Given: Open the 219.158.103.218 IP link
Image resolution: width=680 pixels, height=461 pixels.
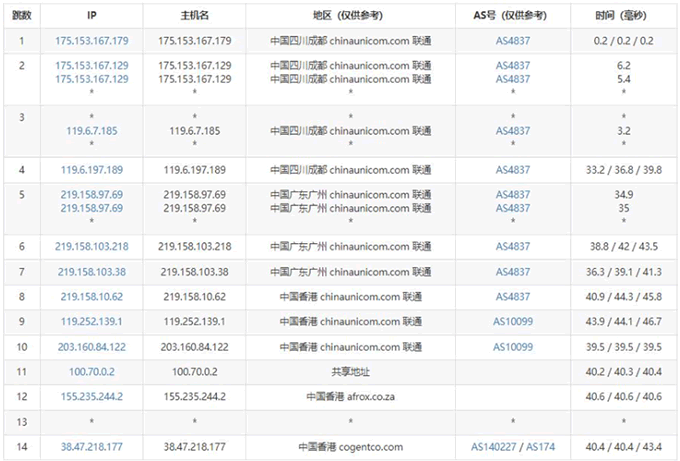Looking at the screenshot, I should point(92,246).
